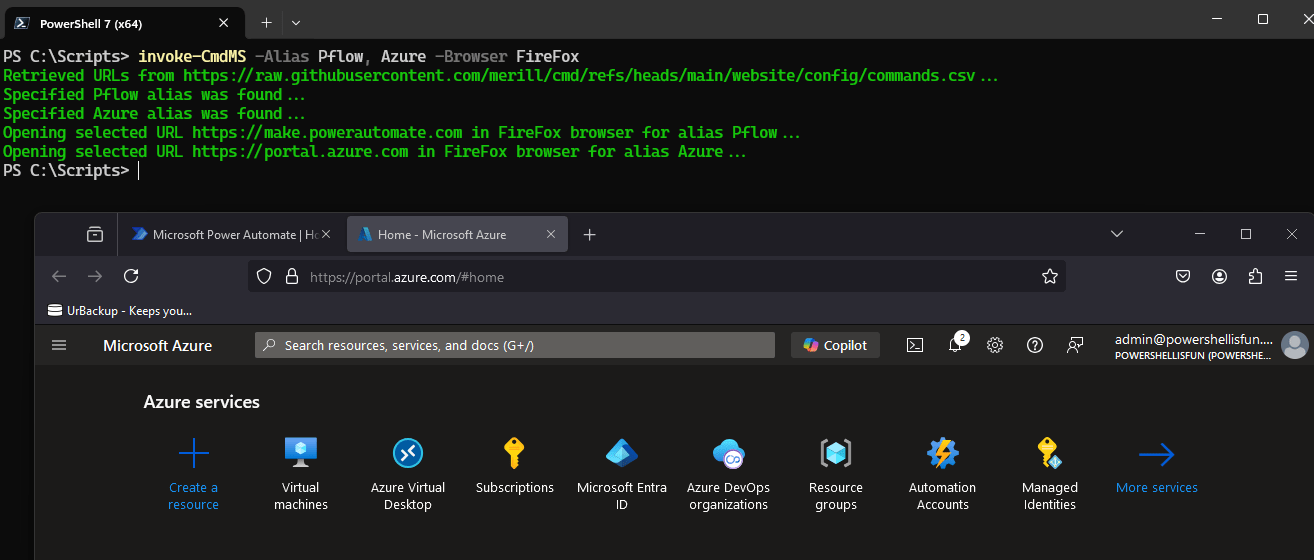
Task: Add a new terminal tab
Action: (x=266, y=22)
